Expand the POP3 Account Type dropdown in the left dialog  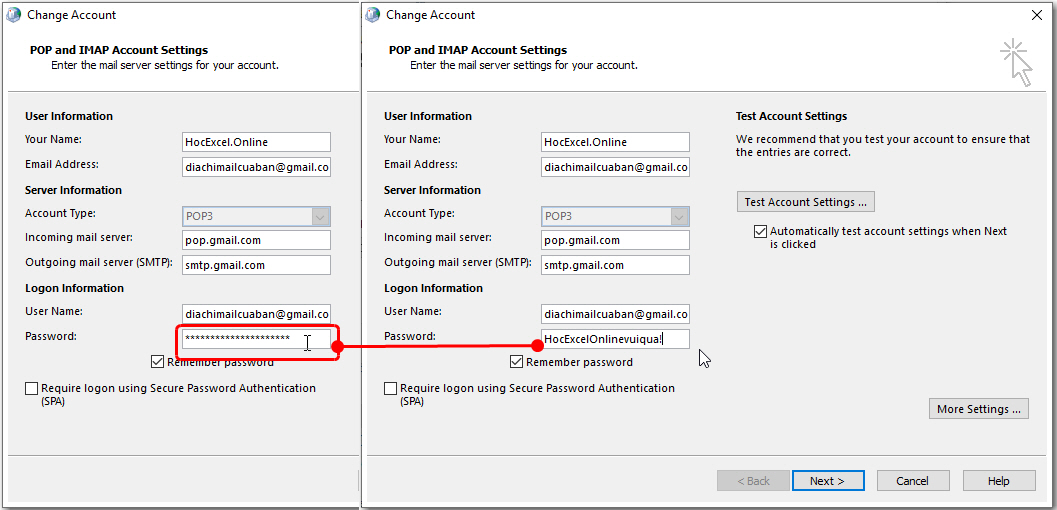[320, 217]
